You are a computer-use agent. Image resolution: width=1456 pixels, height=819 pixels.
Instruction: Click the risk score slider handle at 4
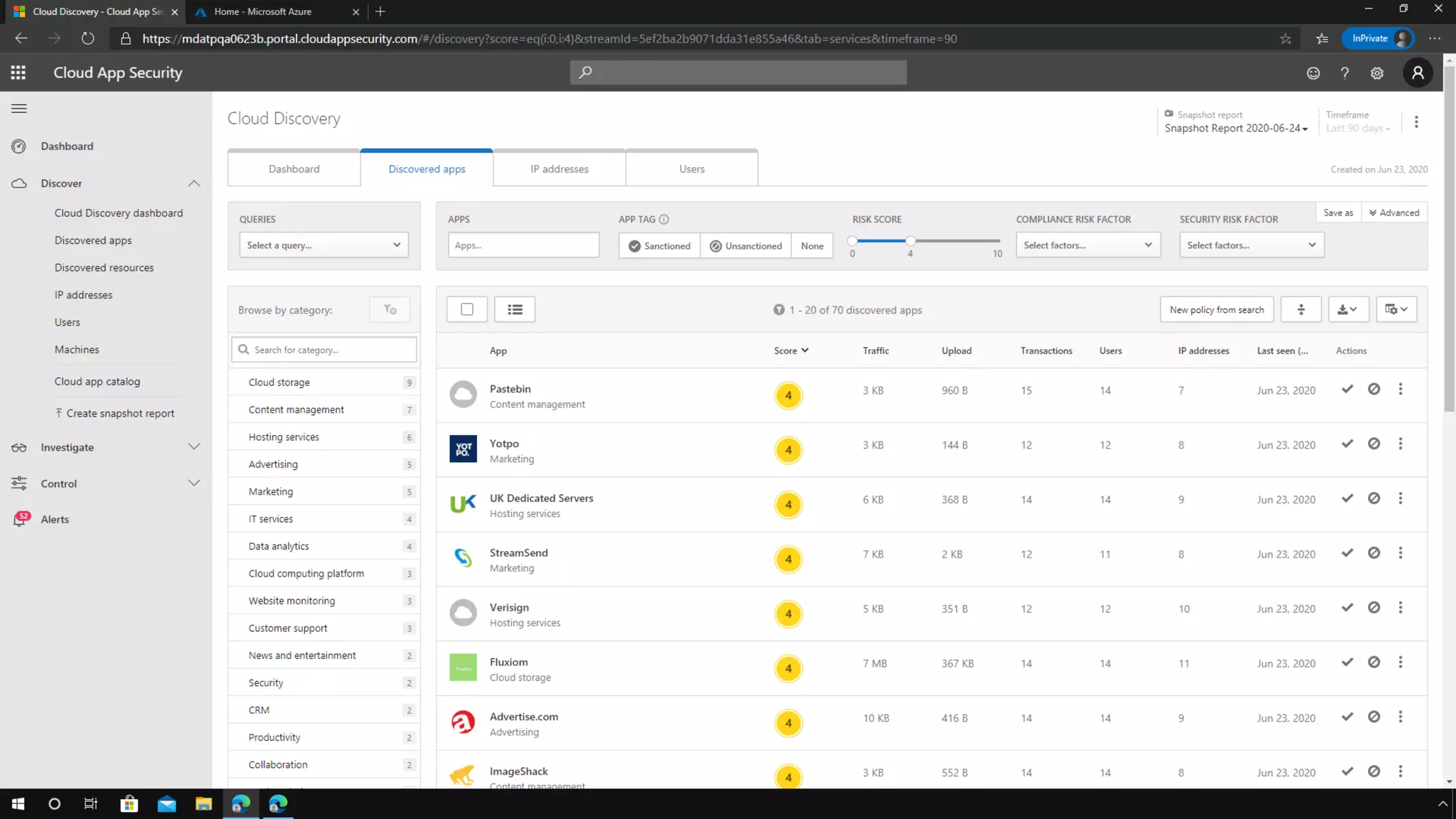[910, 241]
